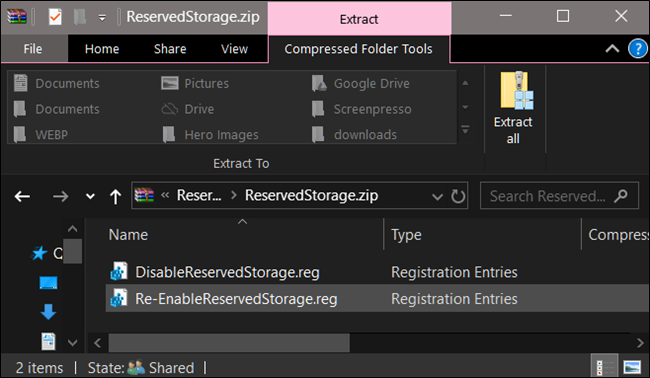Choose WEBP folder as extract destination
The height and width of the screenshot is (378, 650).
click(41, 135)
